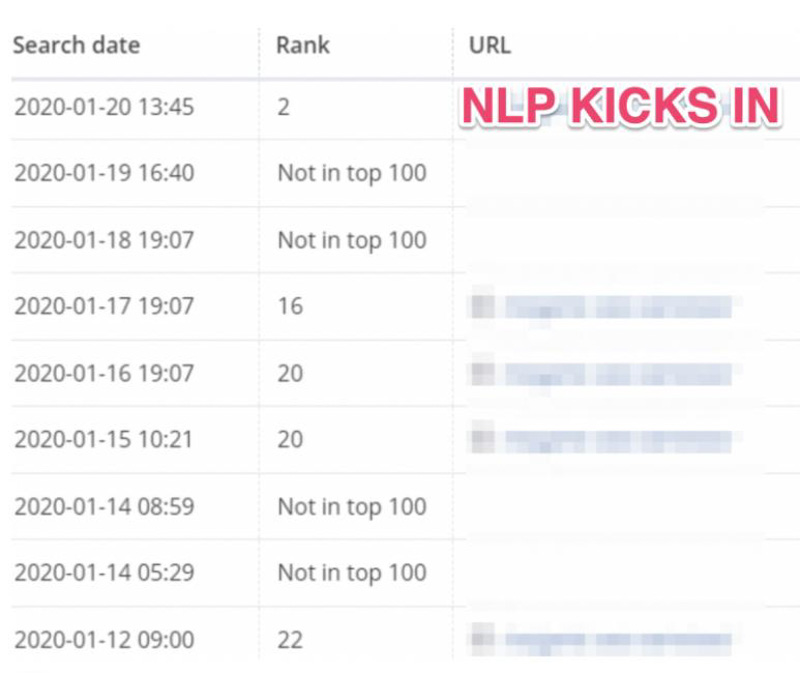Select the 2020-01-14 05:29 row date
Viewport: 800px width, 673px height.
point(104,572)
